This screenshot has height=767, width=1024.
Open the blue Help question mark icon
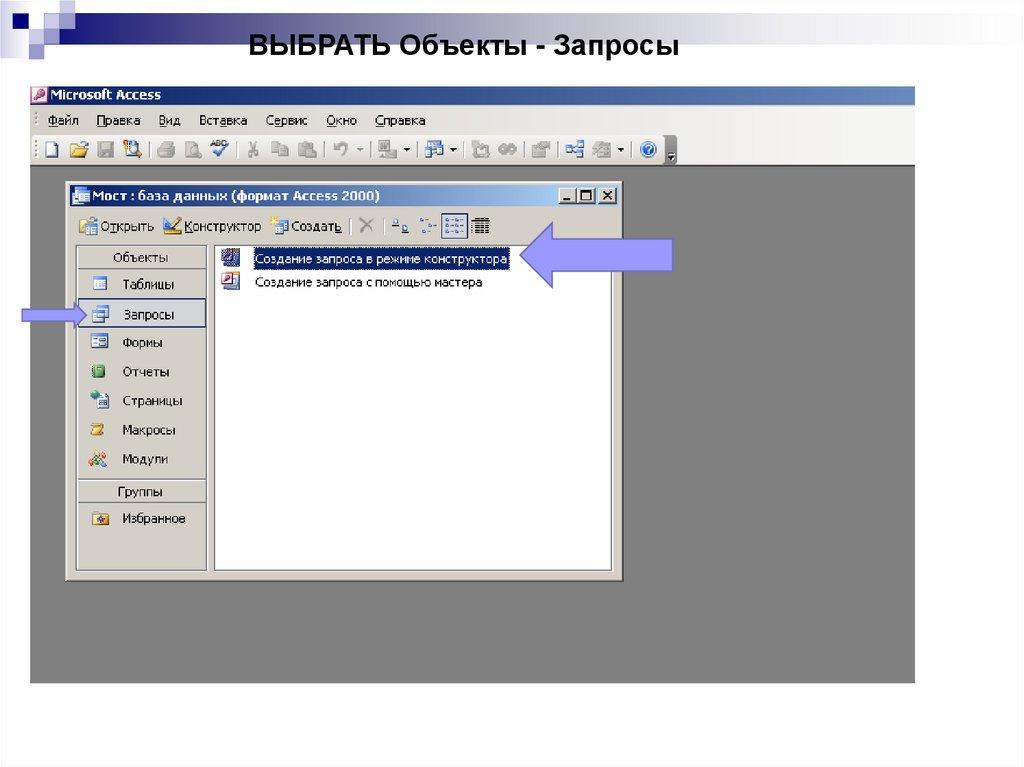[648, 150]
